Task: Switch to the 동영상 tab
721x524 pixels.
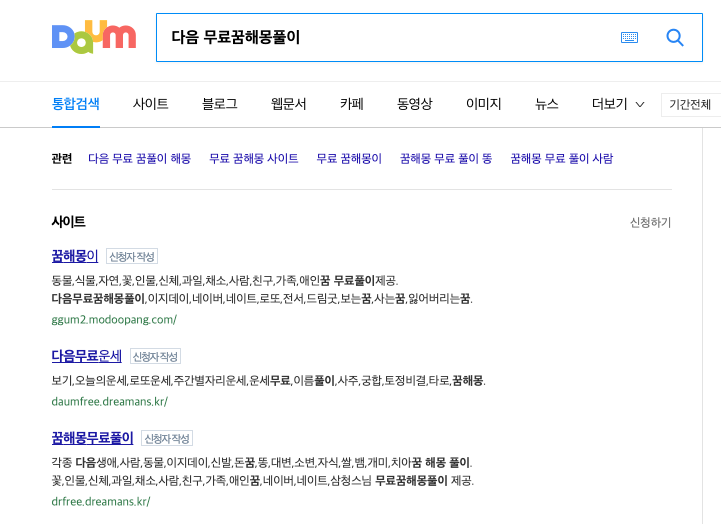Action: tap(414, 104)
